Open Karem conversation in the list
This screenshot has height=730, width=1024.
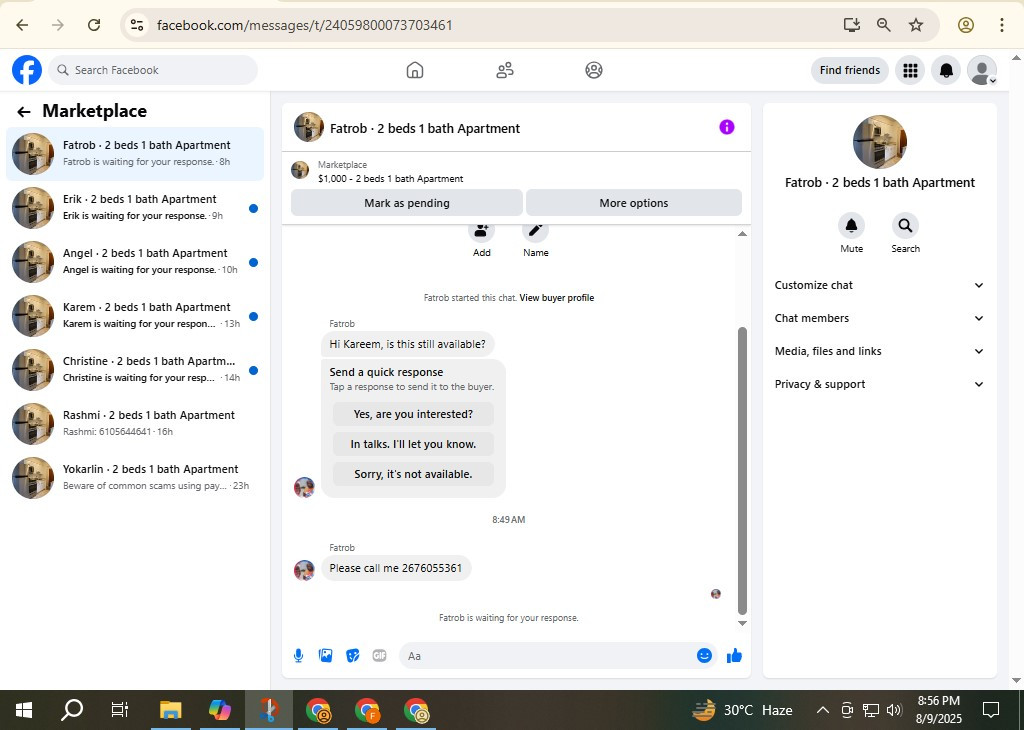click(135, 316)
